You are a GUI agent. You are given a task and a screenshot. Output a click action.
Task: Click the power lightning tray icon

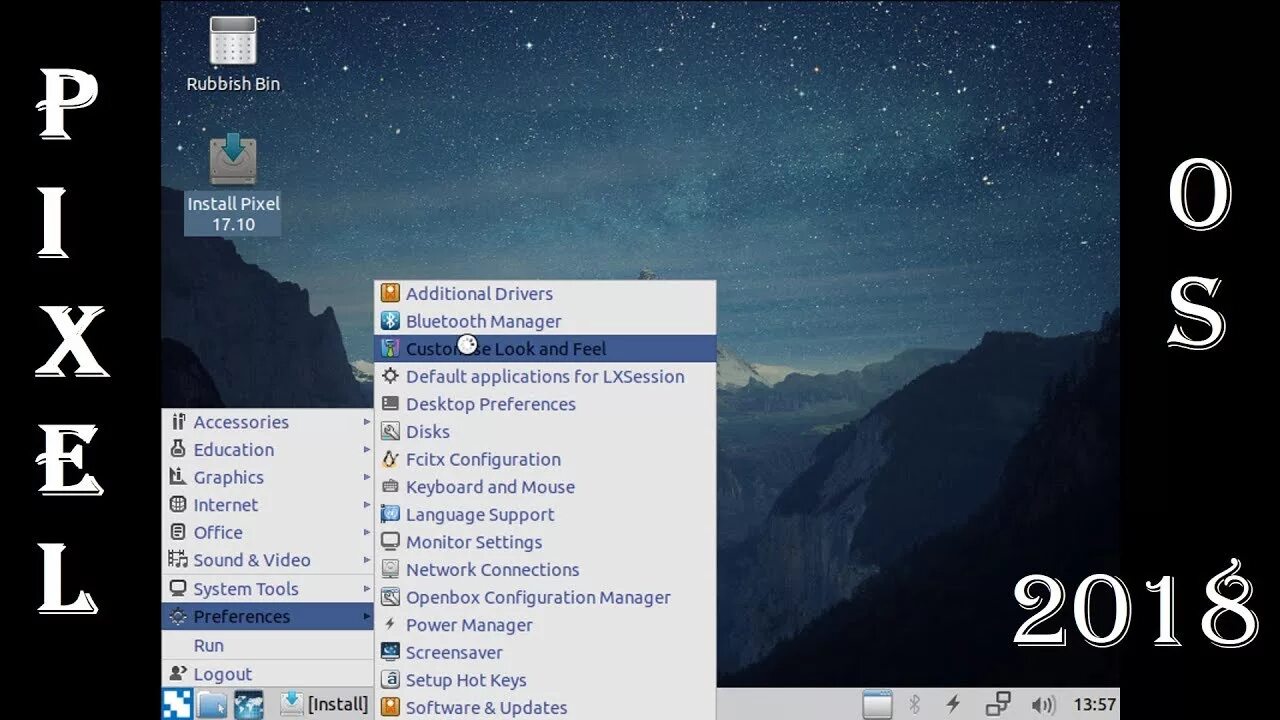point(953,704)
